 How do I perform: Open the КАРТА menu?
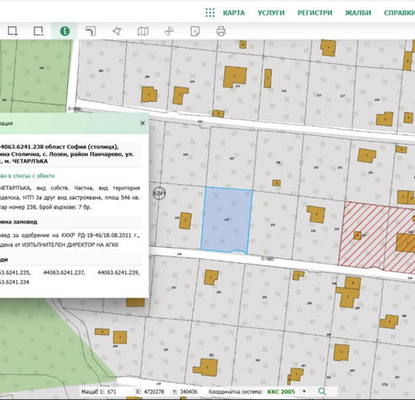[x=234, y=13]
